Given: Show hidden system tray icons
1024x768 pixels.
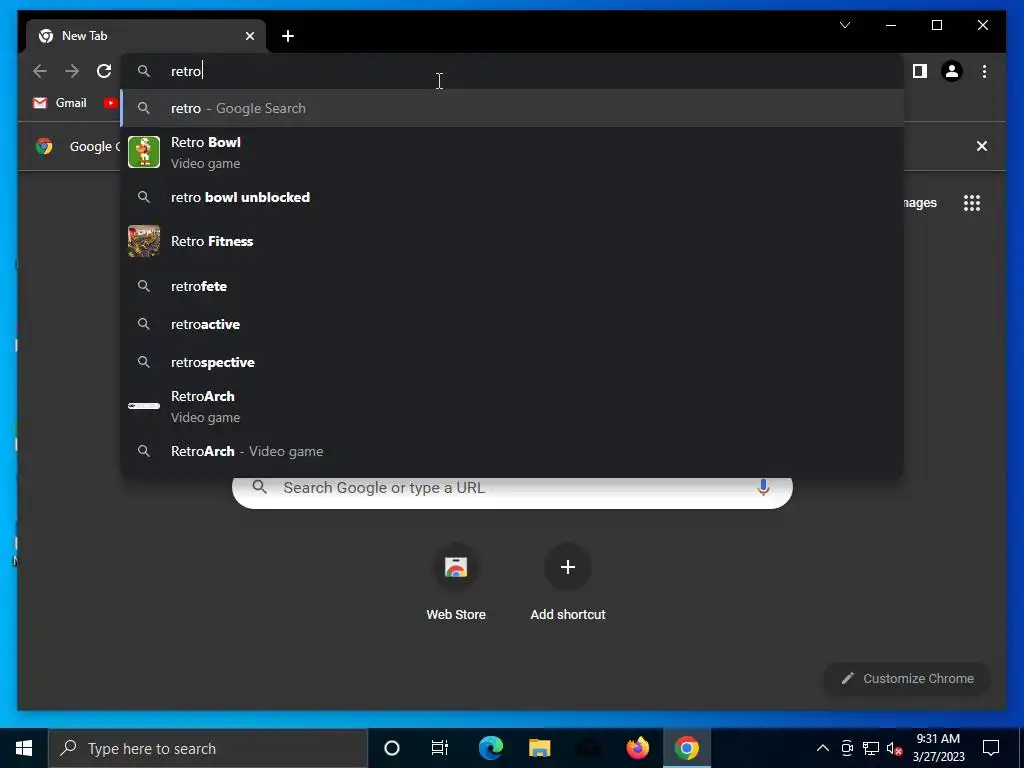Looking at the screenshot, I should (x=823, y=748).
